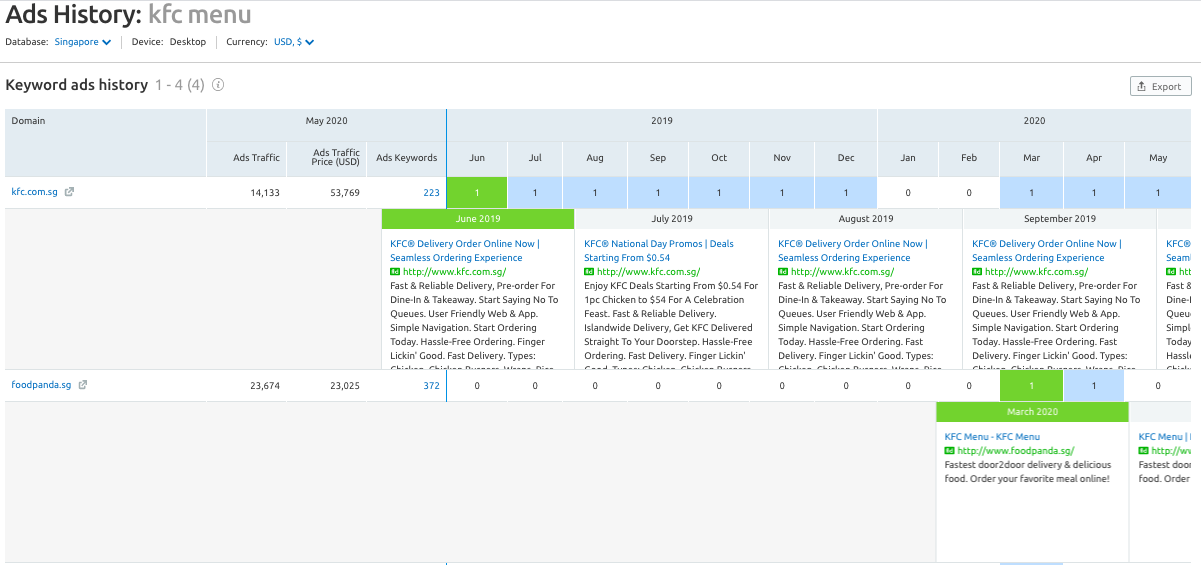The width and height of the screenshot is (1201, 565).
Task: Open foodpanda.sg Ads Keywords value 372
Action: pos(431,385)
